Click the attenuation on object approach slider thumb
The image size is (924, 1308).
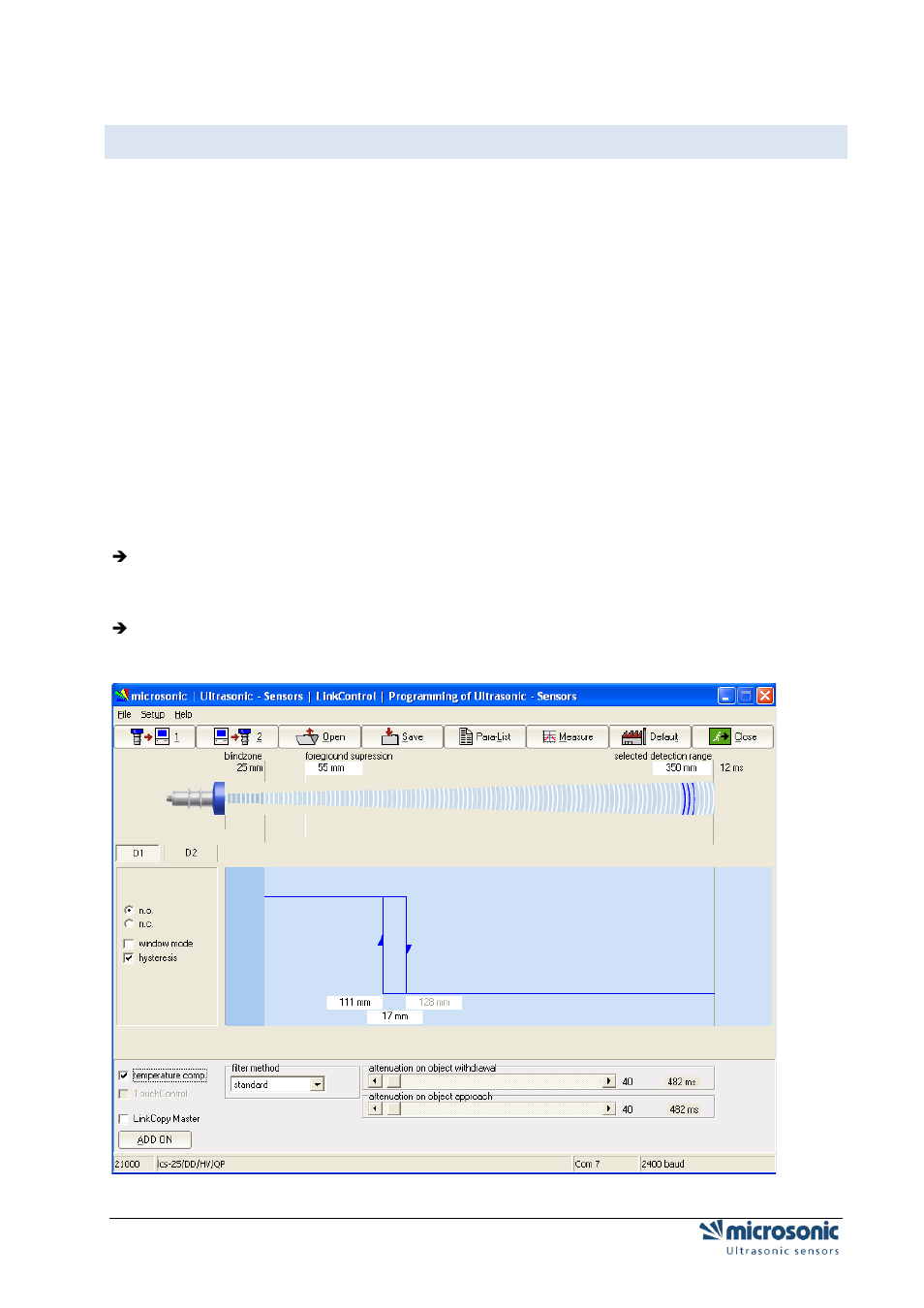(x=393, y=1108)
